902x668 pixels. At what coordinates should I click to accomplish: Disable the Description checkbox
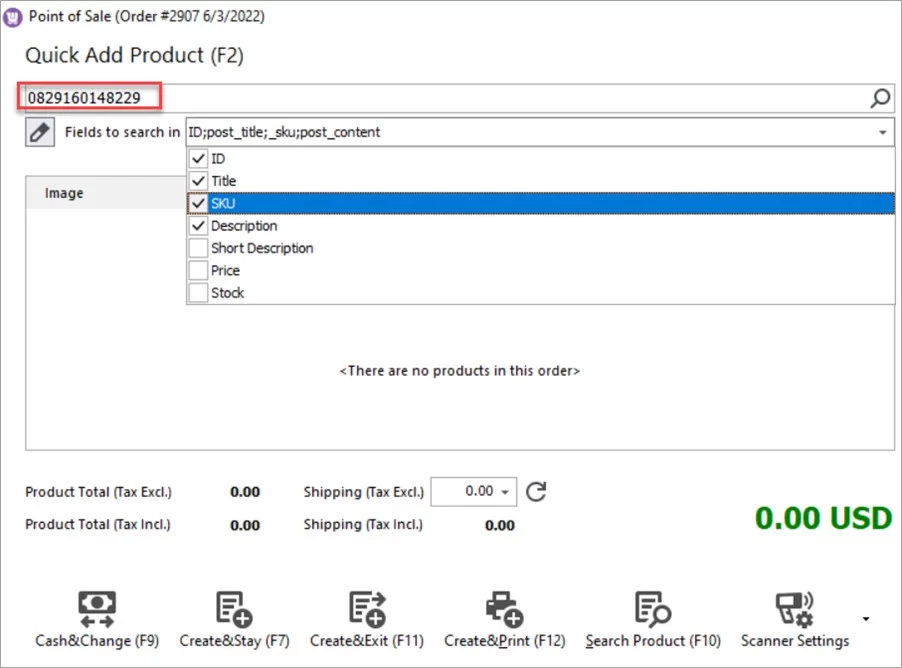click(199, 226)
